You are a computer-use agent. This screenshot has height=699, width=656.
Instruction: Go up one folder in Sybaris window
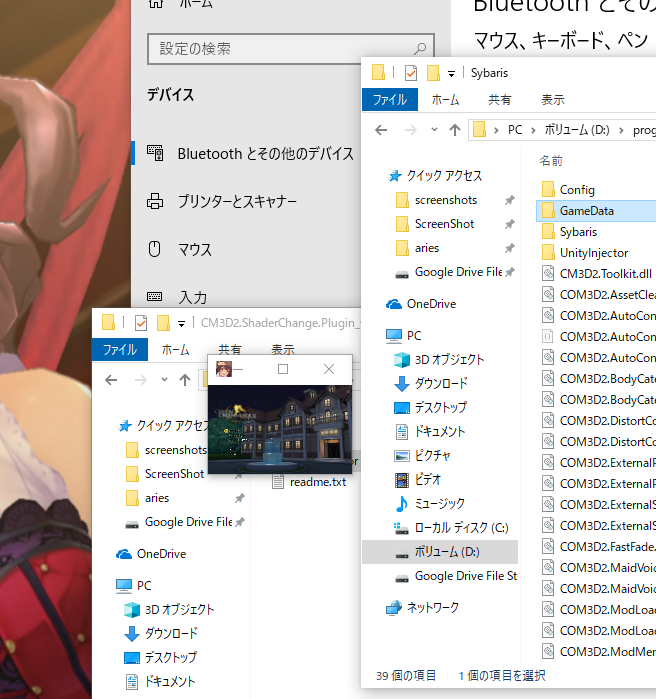point(455,130)
